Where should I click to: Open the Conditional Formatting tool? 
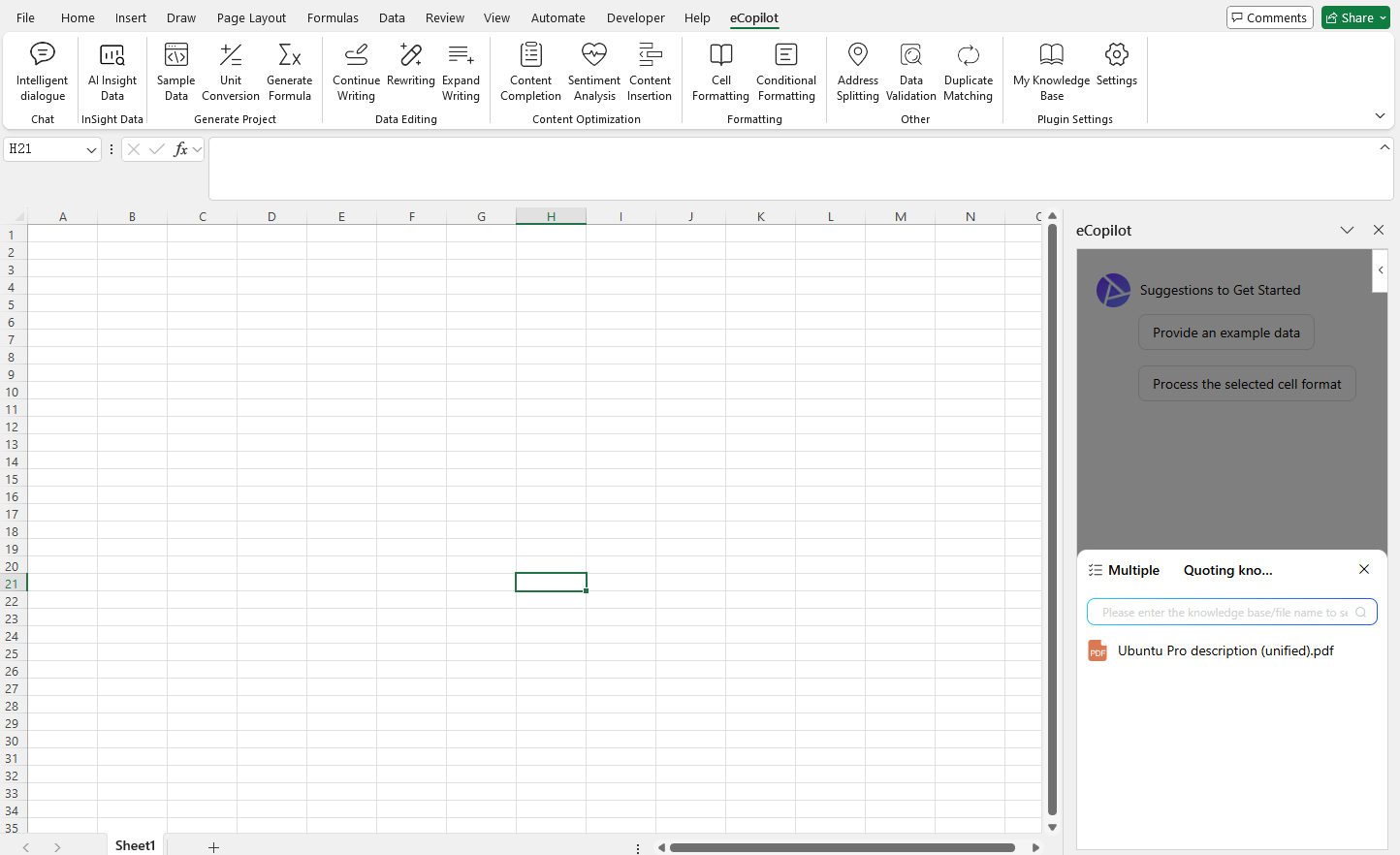[x=786, y=71]
